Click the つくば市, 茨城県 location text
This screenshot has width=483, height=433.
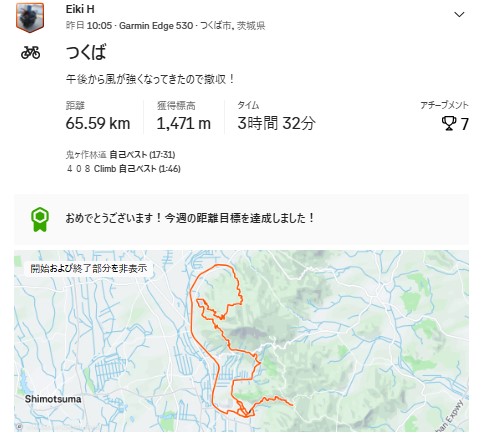coord(233,26)
